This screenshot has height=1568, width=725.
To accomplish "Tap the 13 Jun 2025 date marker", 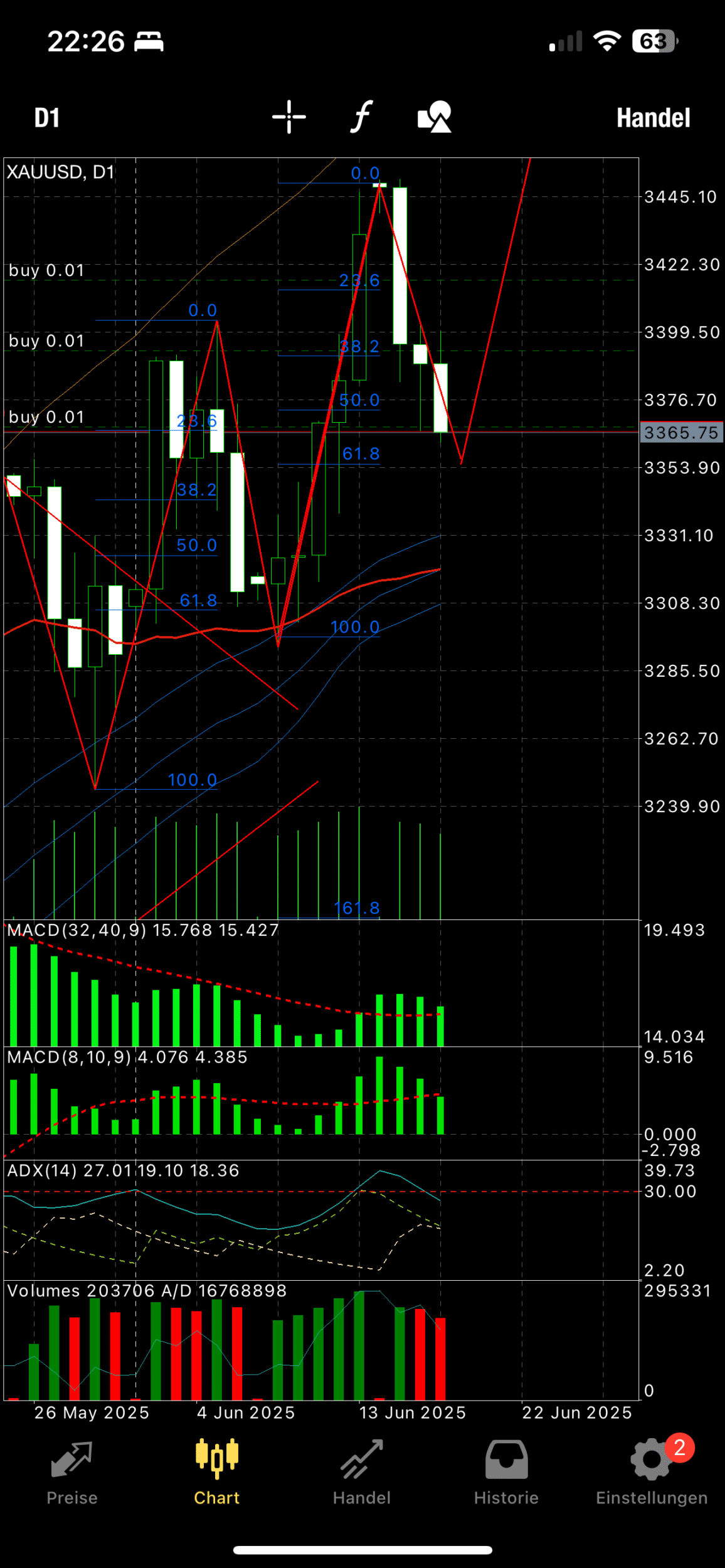I will click(412, 1412).
